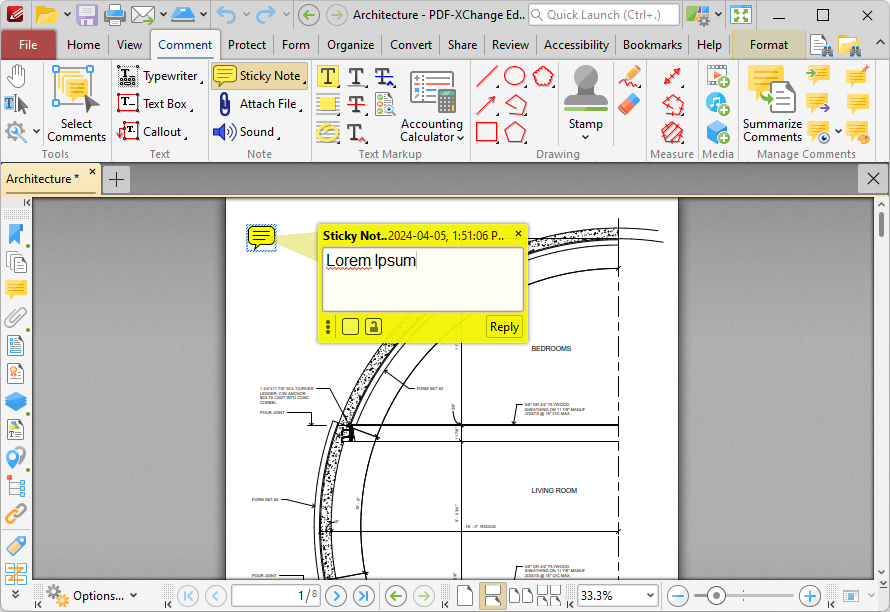Click the Eraser tool icon
Viewport: 890px width, 612px height.
pos(629,104)
